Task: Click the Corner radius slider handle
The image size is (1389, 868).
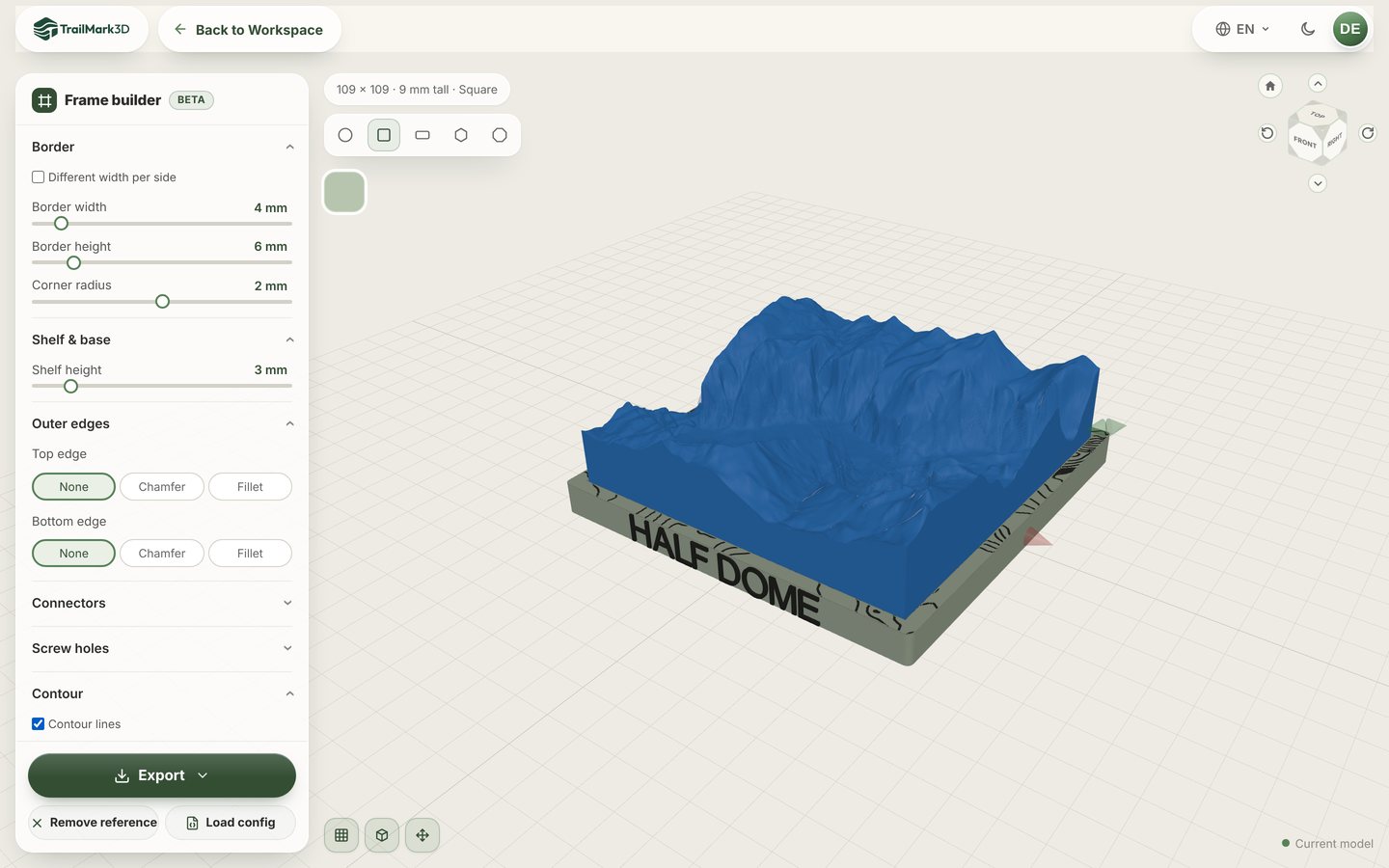Action: (162, 302)
